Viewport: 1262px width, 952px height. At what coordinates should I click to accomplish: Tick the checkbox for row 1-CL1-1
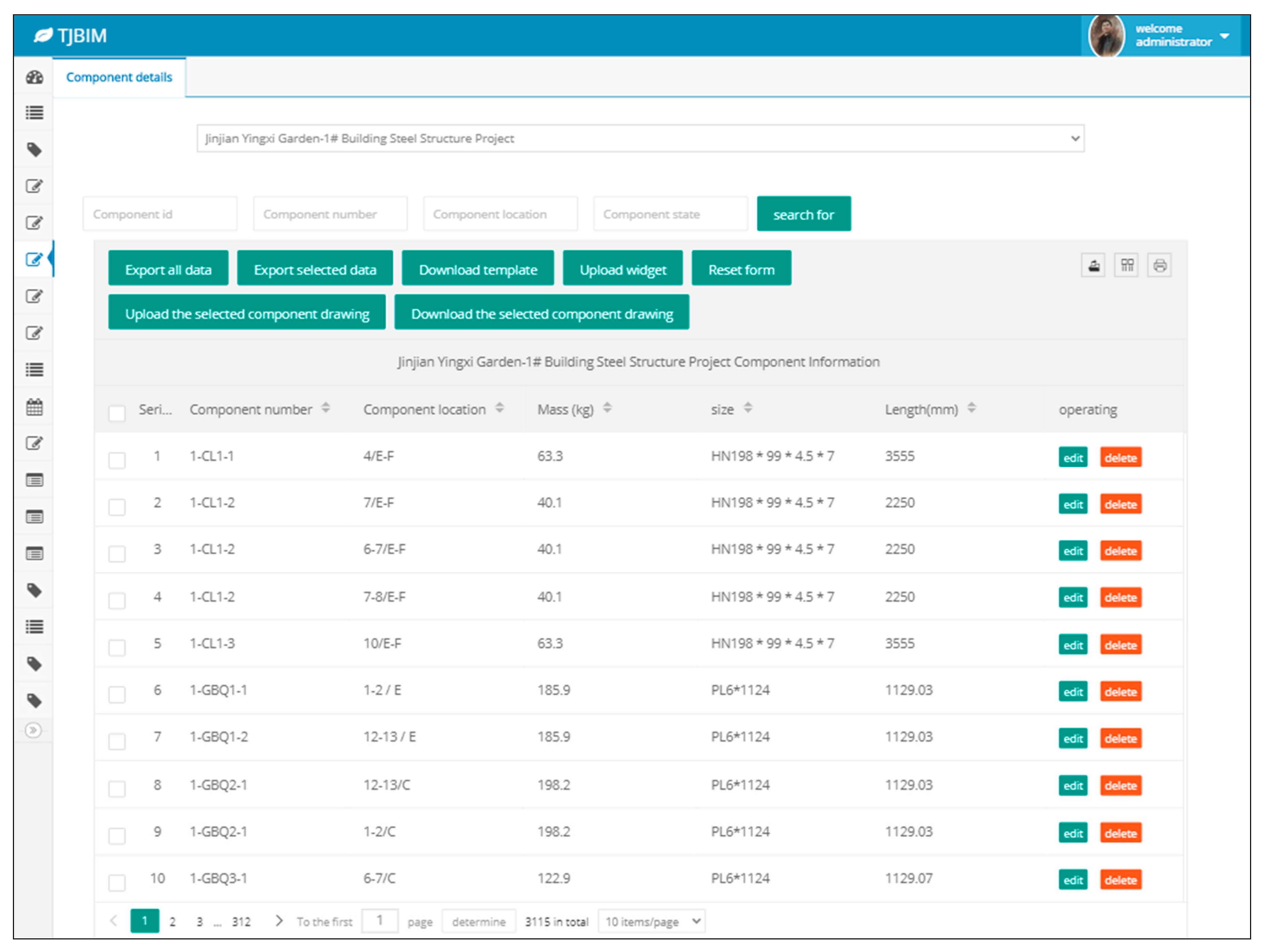tap(117, 460)
